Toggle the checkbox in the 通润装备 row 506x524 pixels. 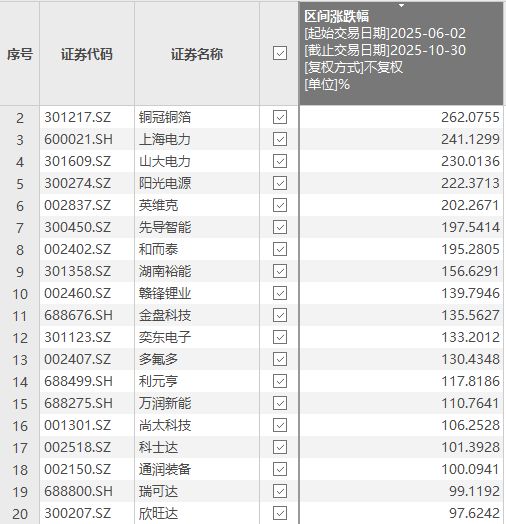point(280,469)
